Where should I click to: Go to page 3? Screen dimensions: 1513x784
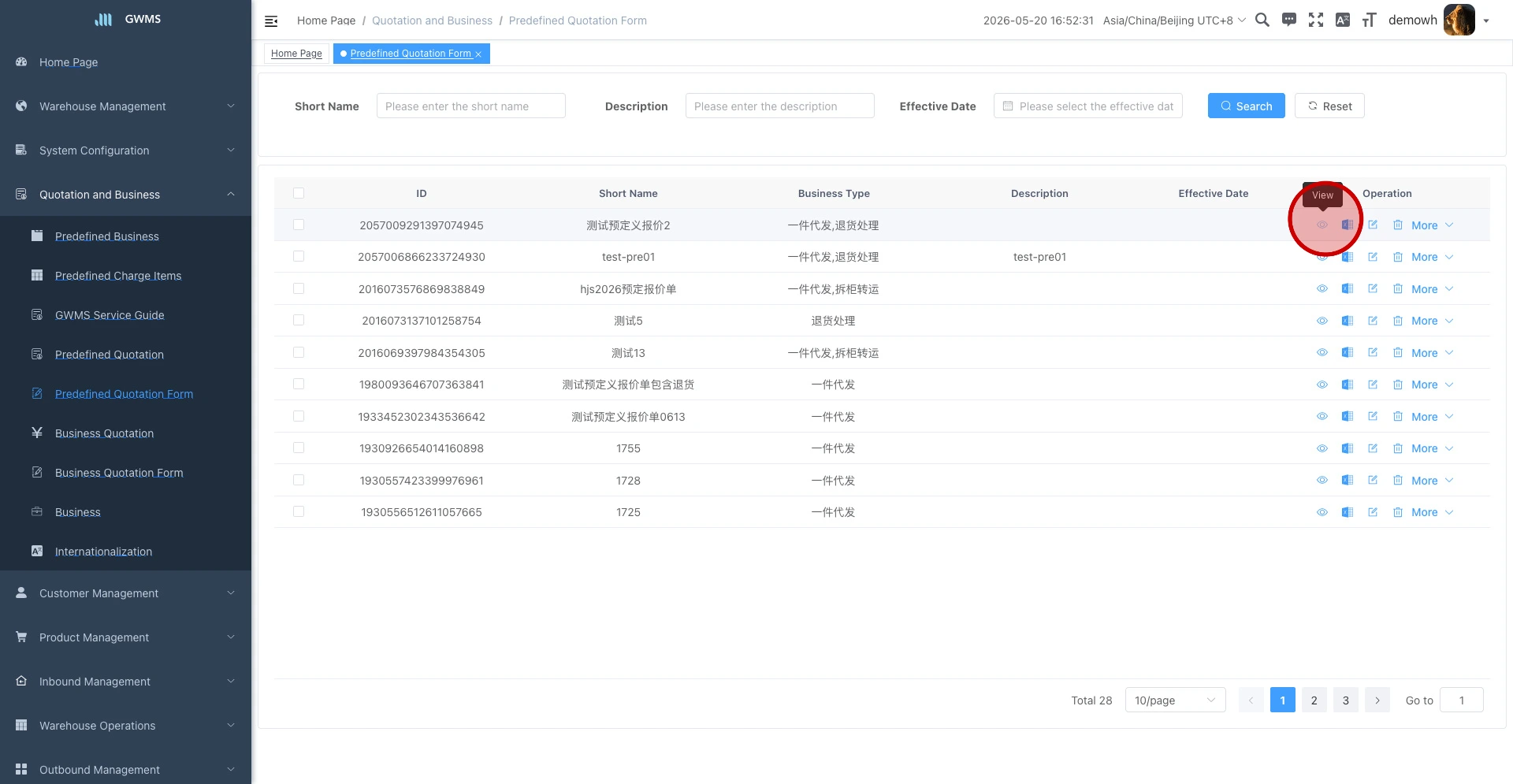click(x=1345, y=700)
